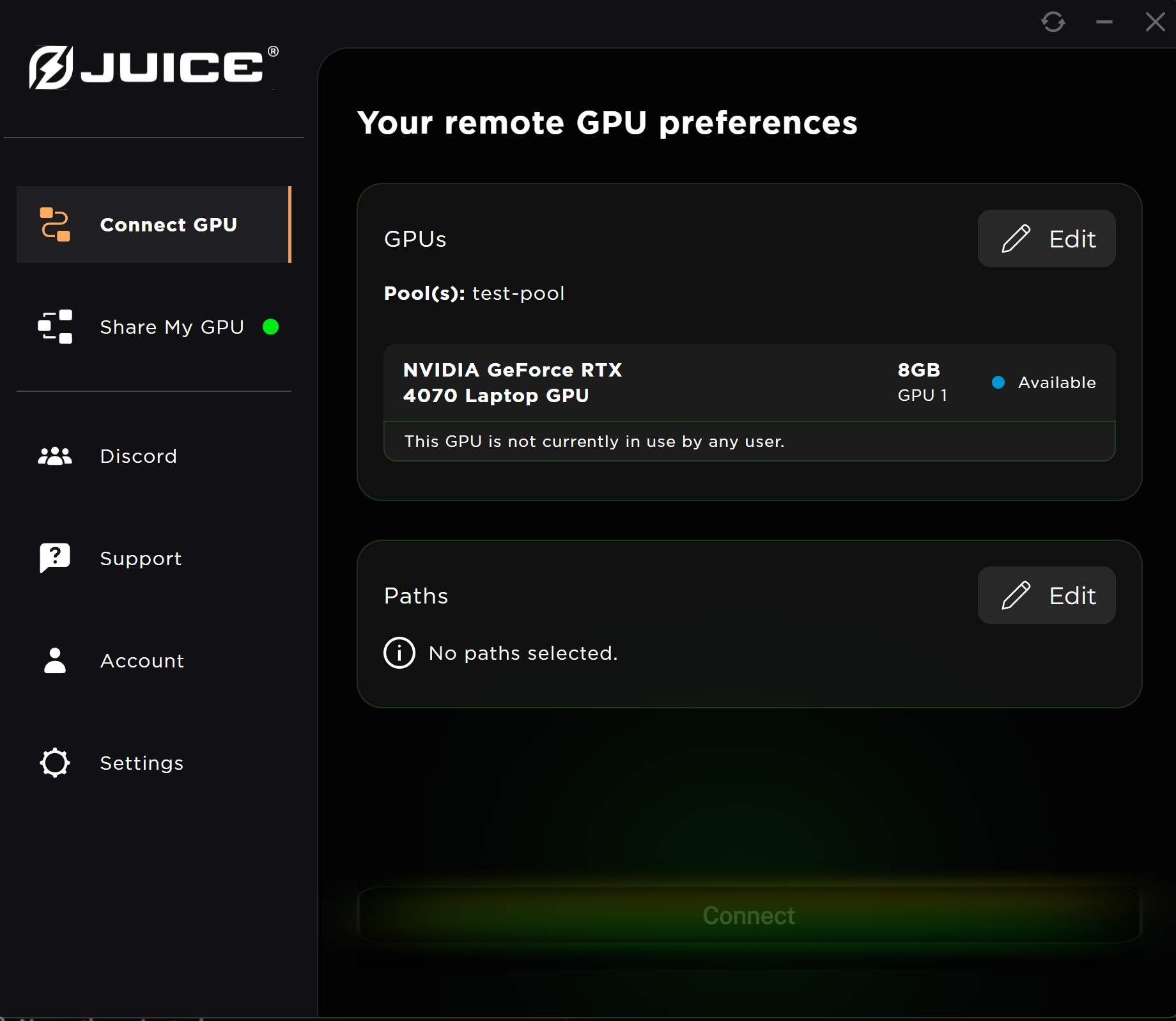Click the pencil icon in Paths Edit
Screen dimensions: 1176x1021
coord(1016,595)
